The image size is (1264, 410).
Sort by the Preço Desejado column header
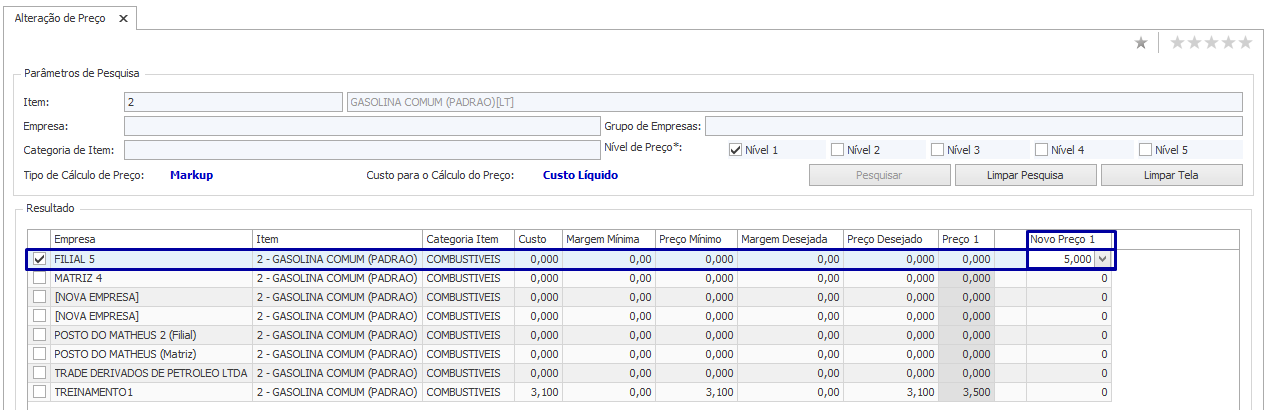890,240
